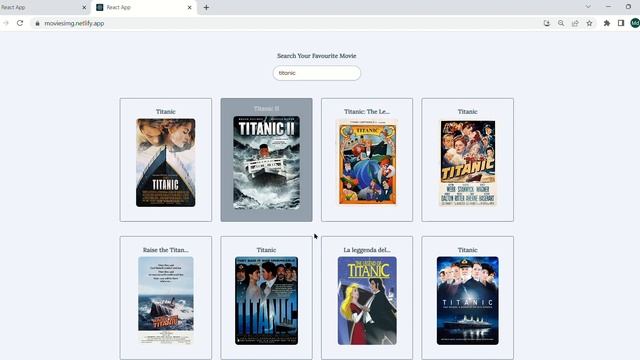This screenshot has width=640, height=360.
Task: Click the install app icon in address bar
Action: (x=547, y=23)
